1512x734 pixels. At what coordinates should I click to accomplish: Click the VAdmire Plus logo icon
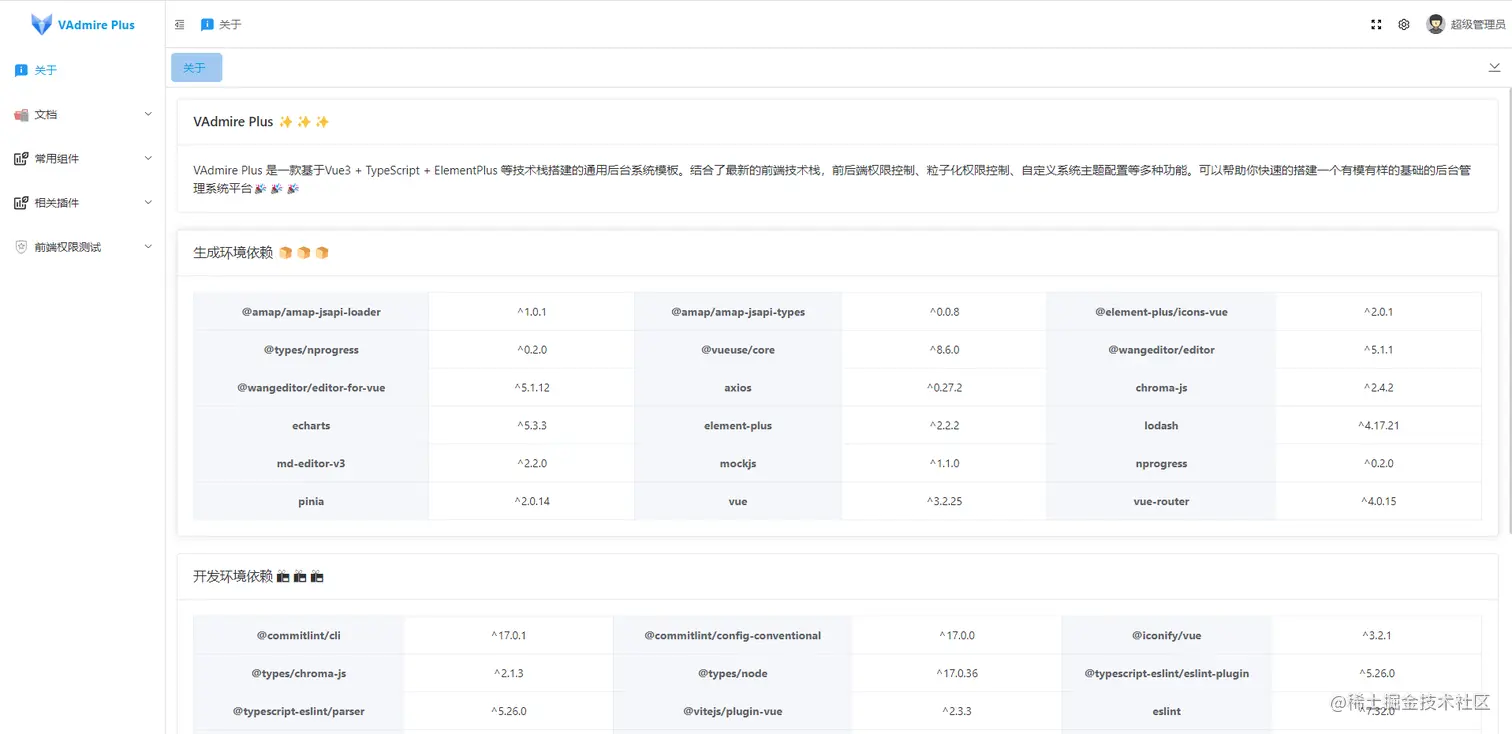tap(41, 25)
